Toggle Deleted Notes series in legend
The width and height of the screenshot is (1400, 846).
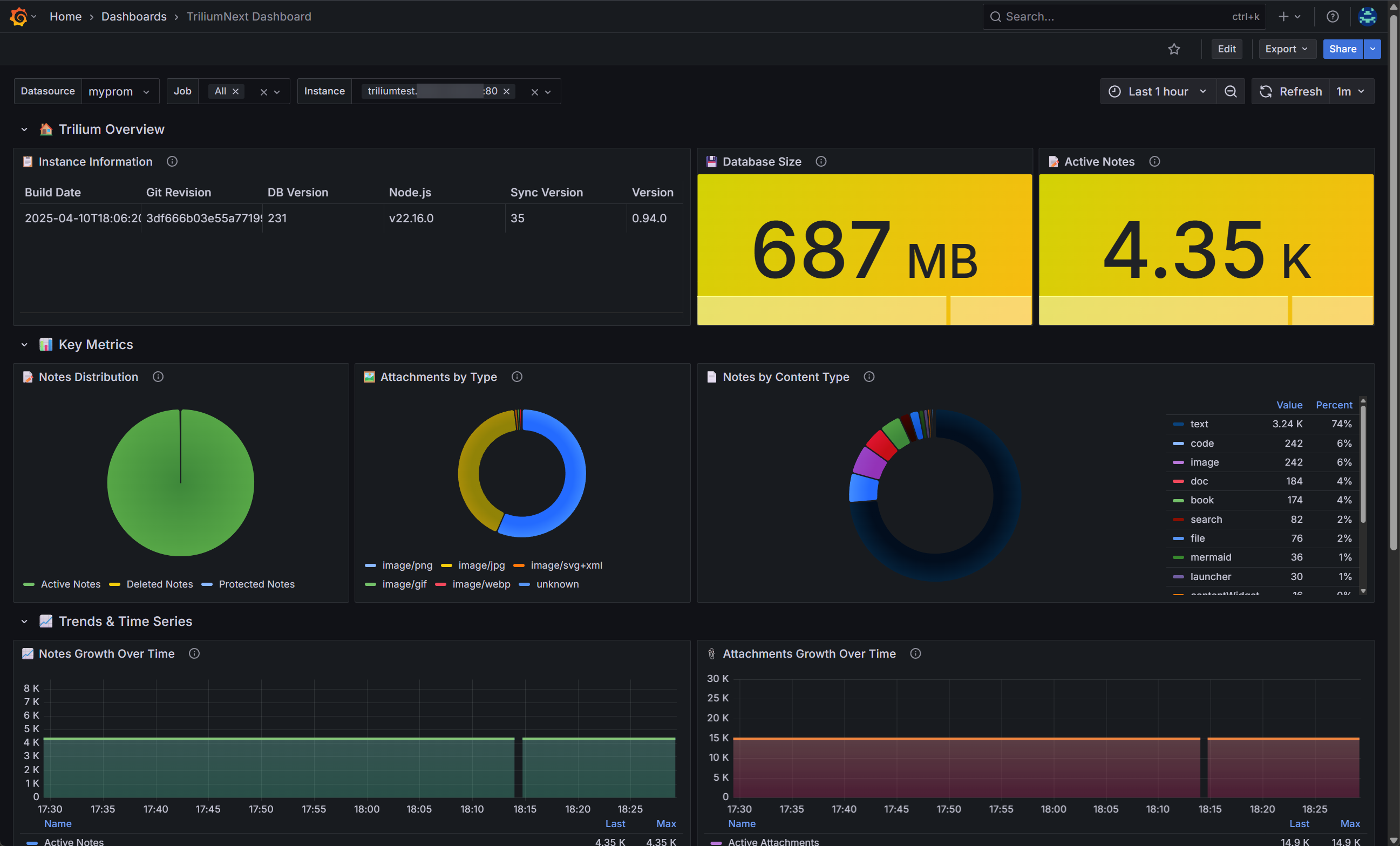pos(159,584)
